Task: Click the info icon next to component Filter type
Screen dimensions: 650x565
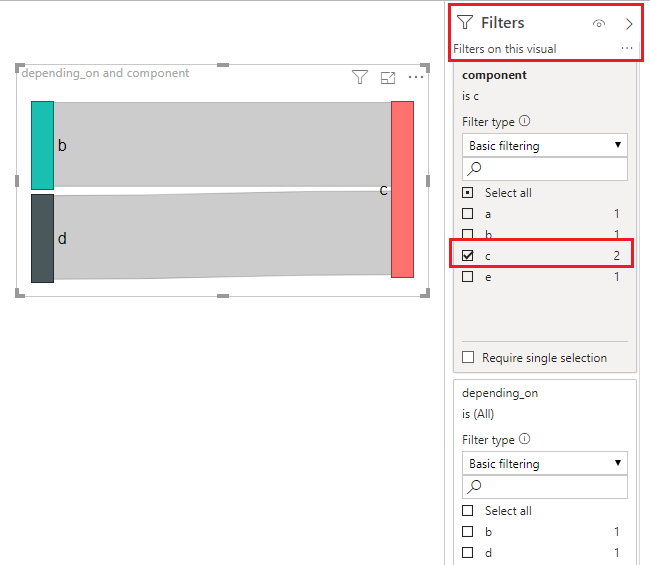Action: 524,121
